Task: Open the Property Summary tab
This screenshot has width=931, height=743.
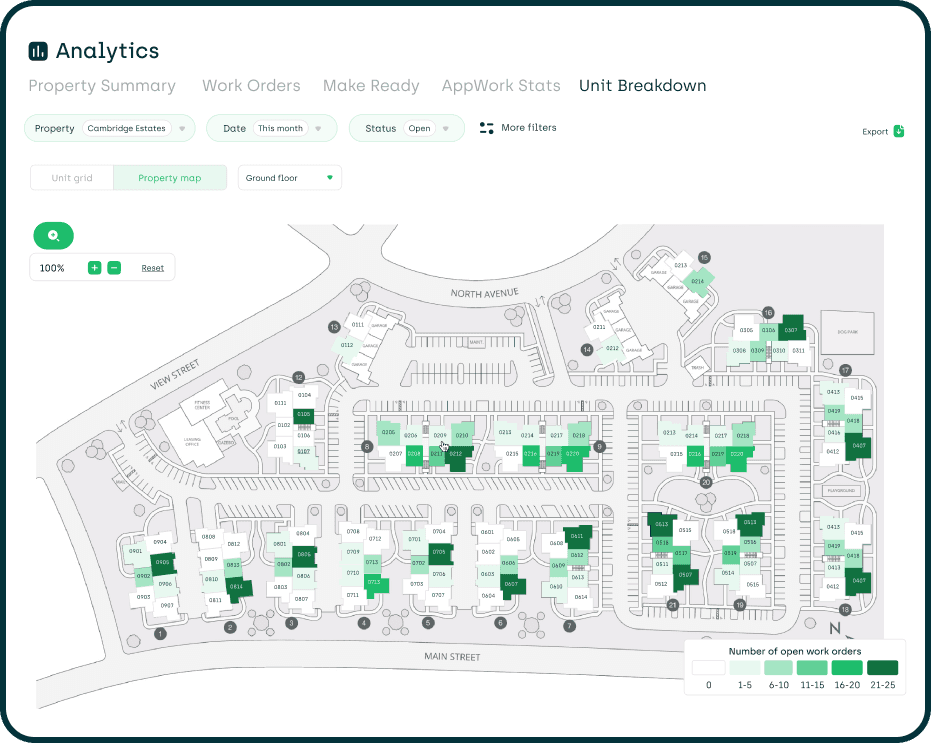Action: pos(101,86)
